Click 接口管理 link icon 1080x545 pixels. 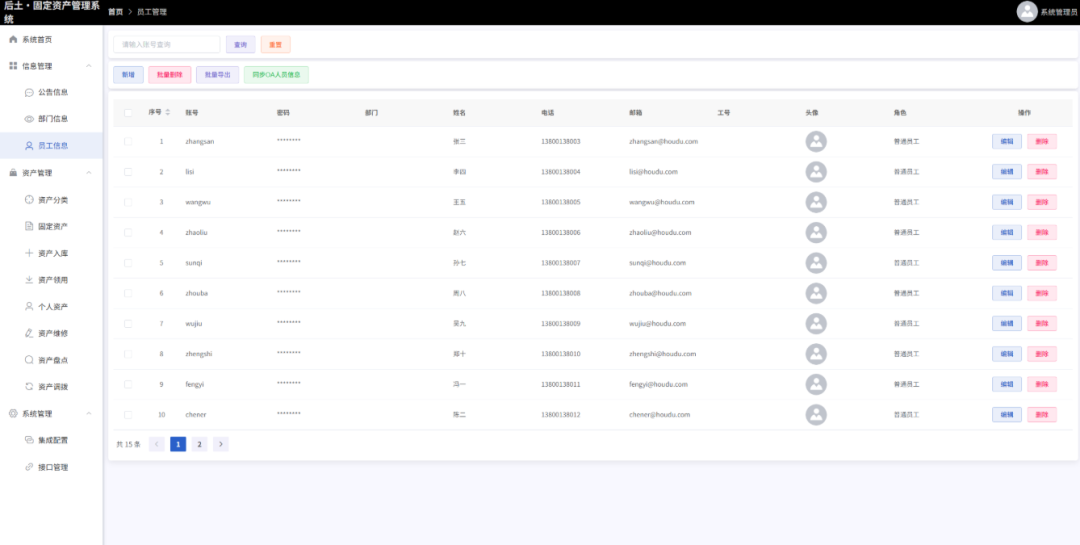point(29,466)
